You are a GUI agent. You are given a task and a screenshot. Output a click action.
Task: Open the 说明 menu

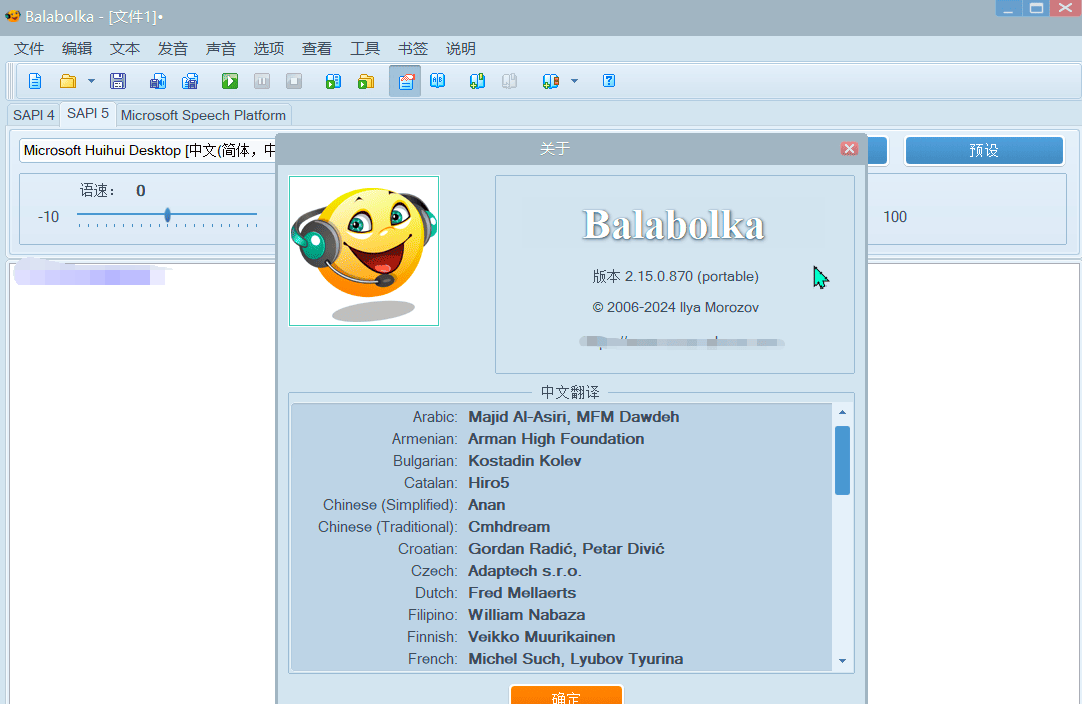tap(461, 49)
